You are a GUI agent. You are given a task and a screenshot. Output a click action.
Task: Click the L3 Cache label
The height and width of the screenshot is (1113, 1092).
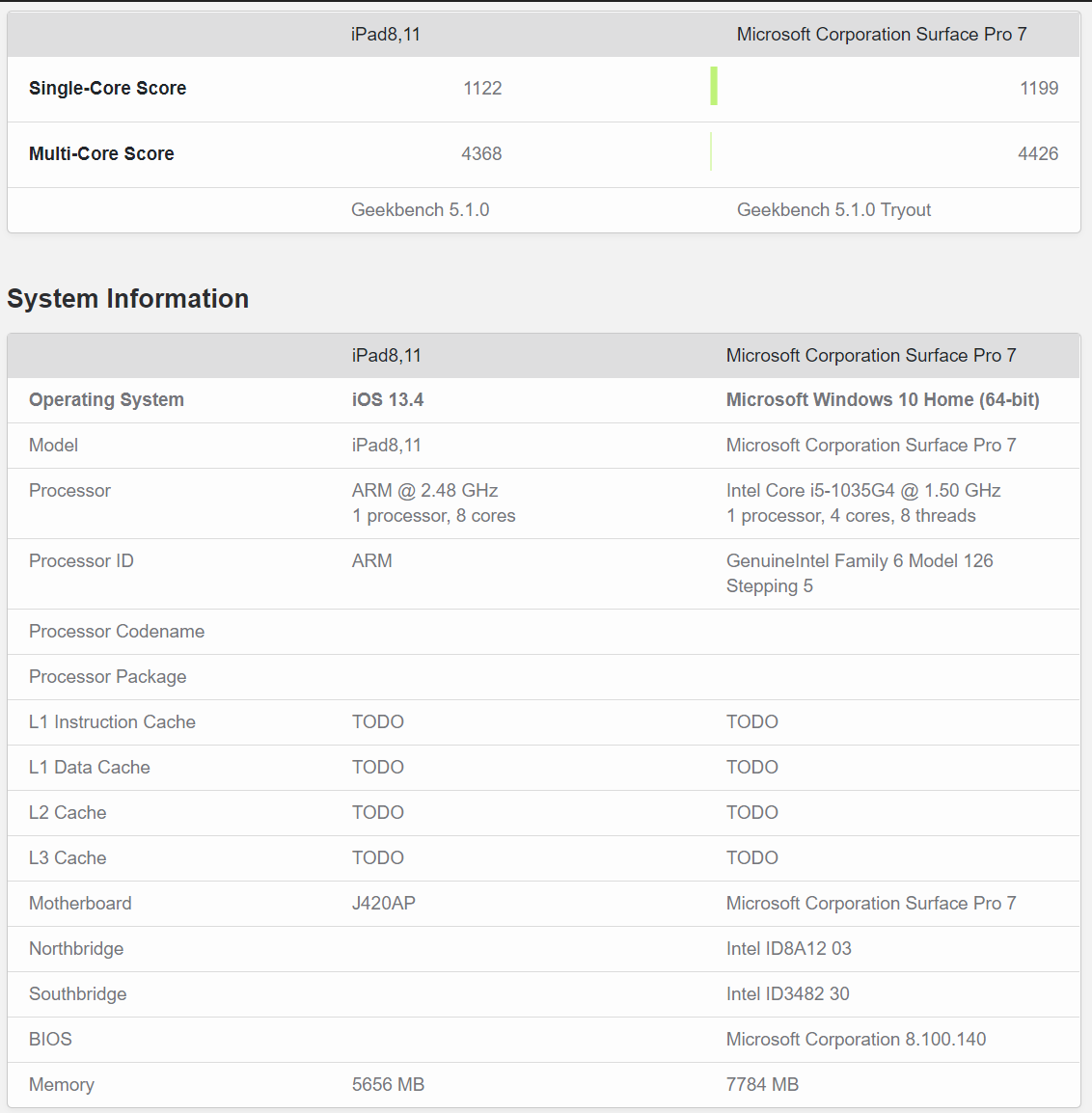point(68,858)
